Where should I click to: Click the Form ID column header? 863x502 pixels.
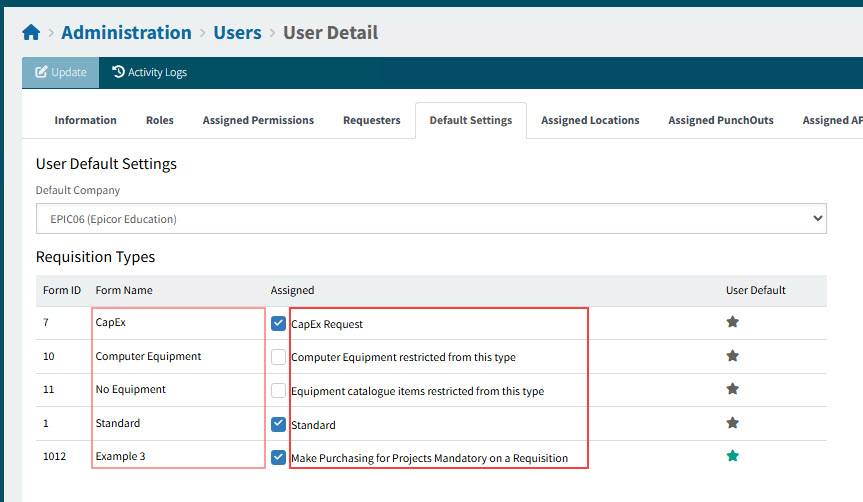tap(62, 290)
